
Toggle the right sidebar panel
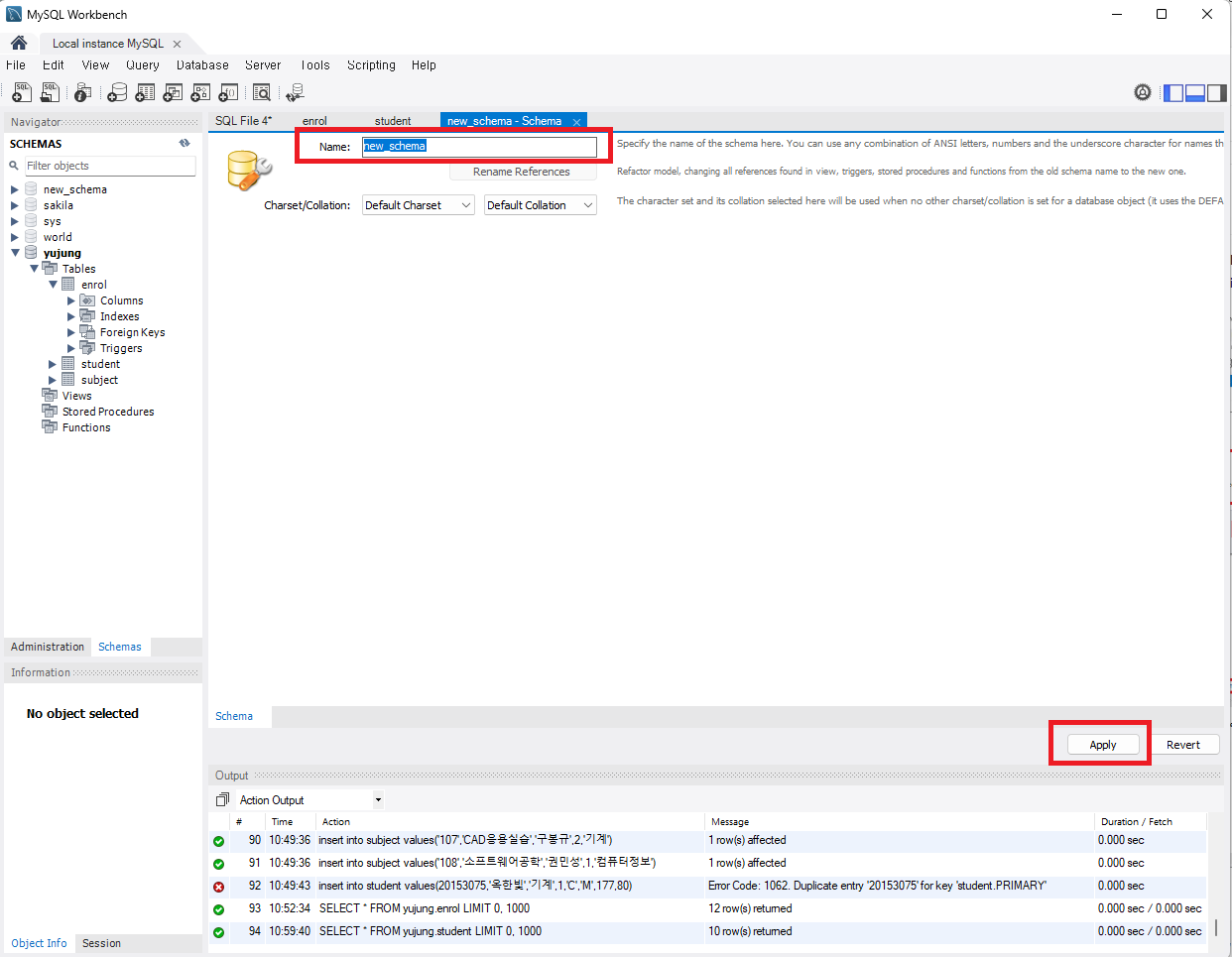coord(1217,92)
